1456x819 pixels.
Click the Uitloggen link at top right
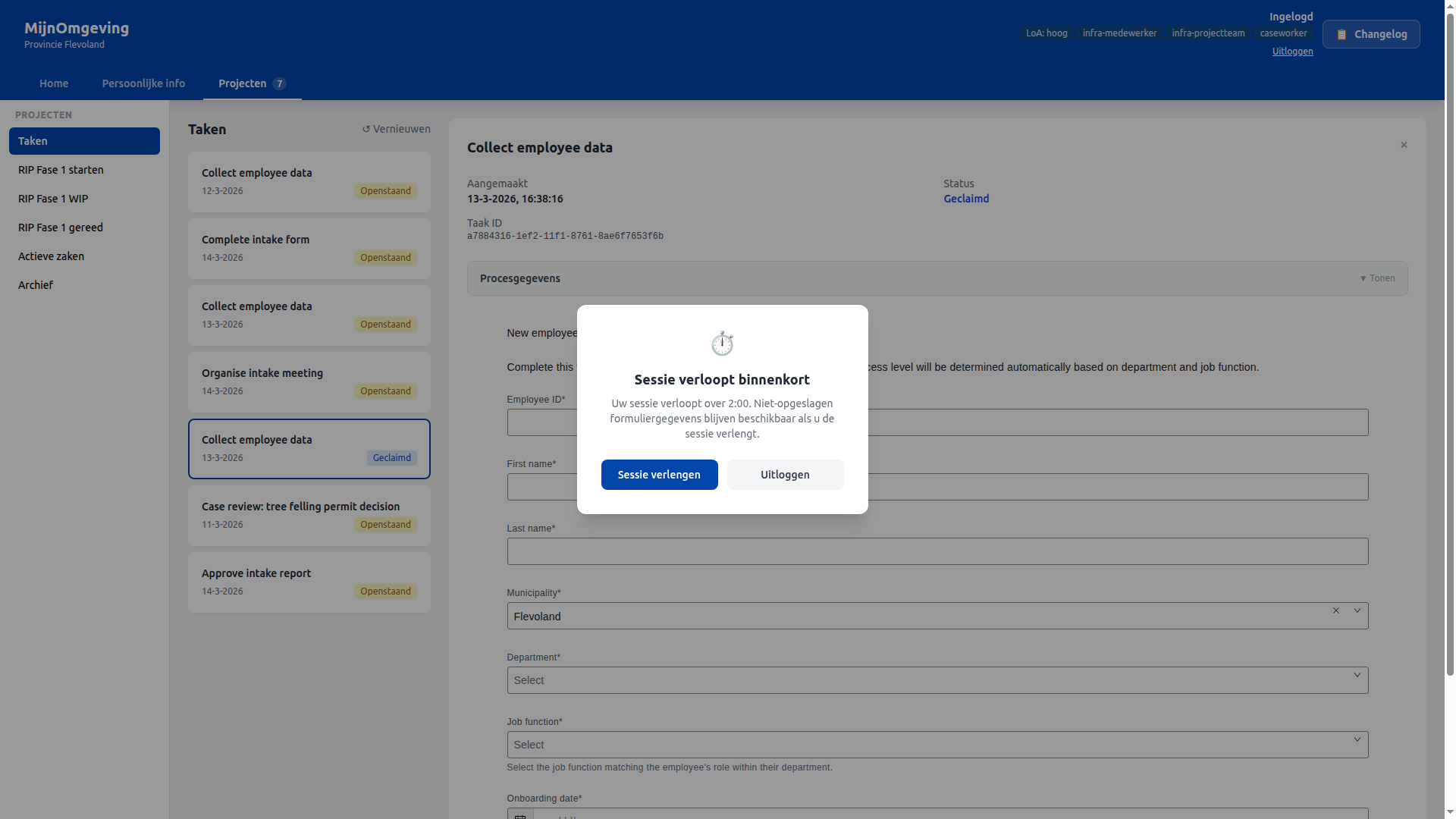1292,51
